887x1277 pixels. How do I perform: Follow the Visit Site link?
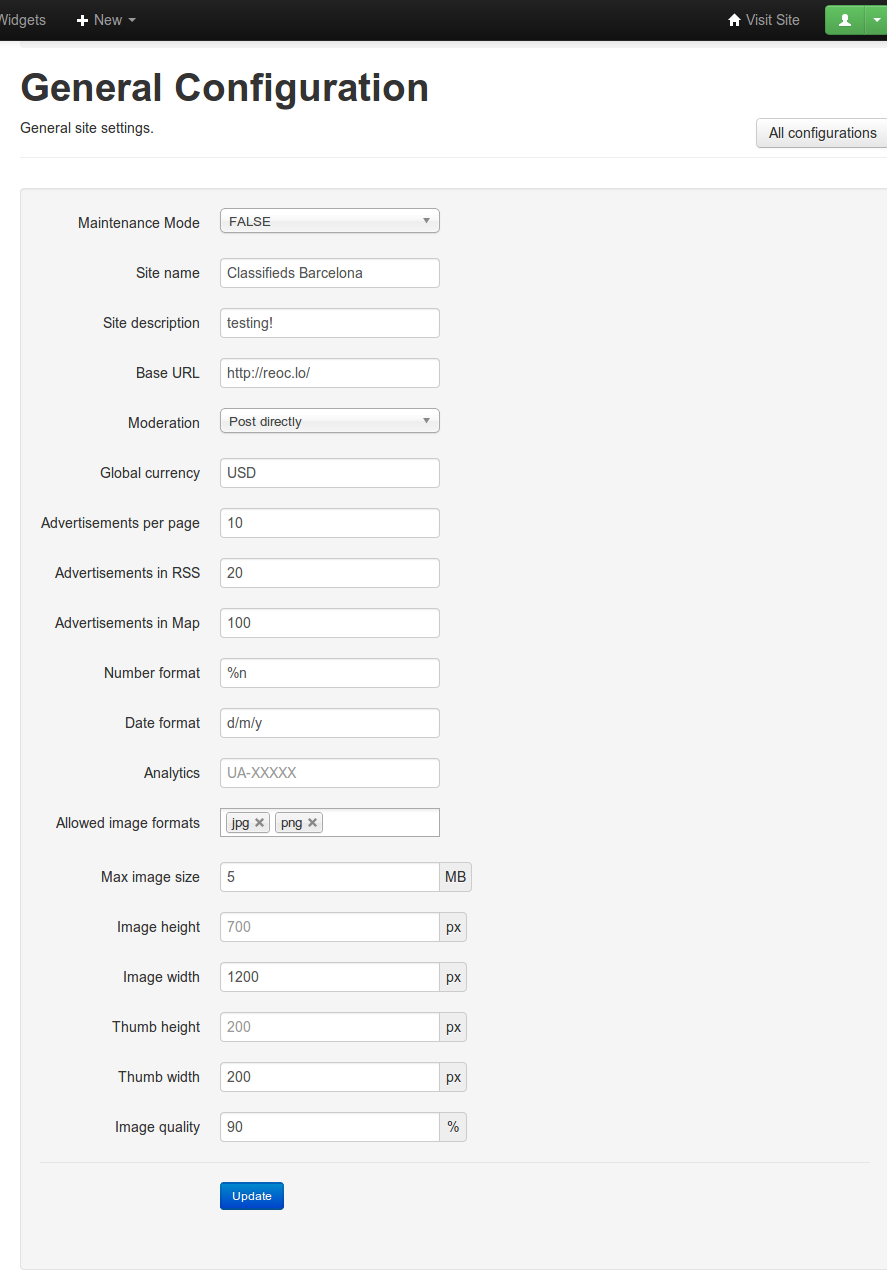click(x=772, y=20)
